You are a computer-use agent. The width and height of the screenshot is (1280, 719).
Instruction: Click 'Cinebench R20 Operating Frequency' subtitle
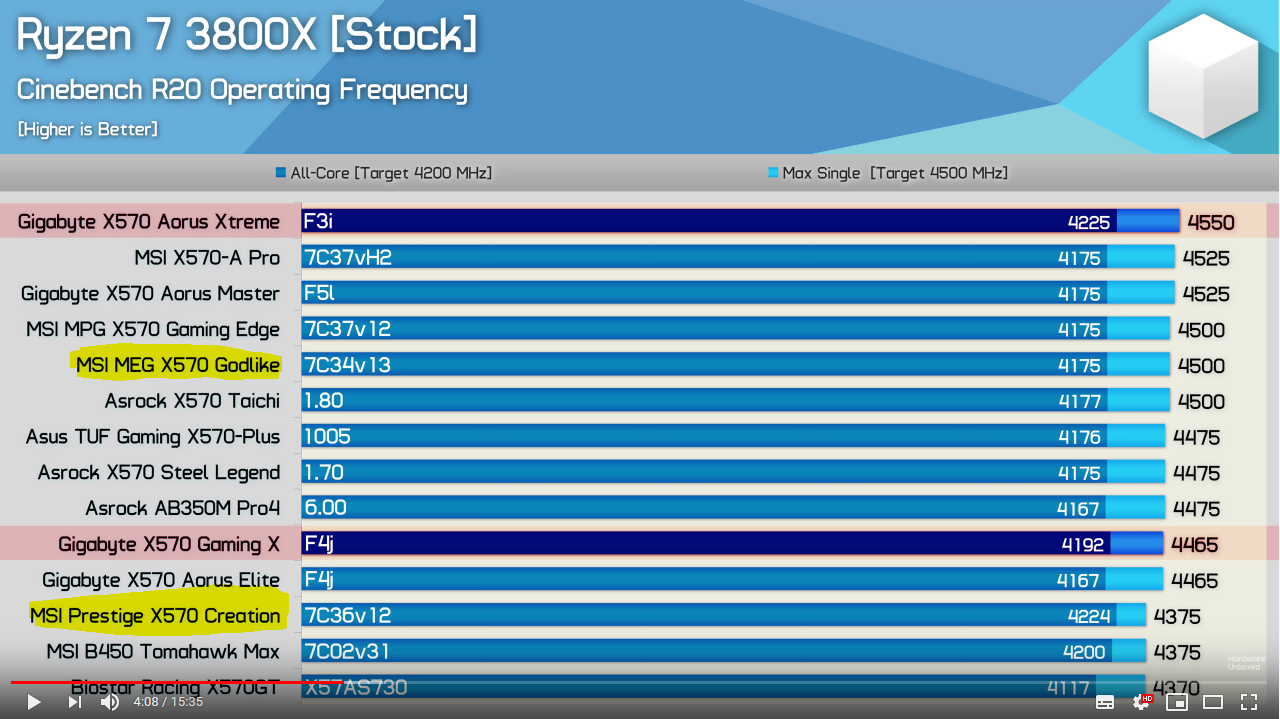click(242, 90)
